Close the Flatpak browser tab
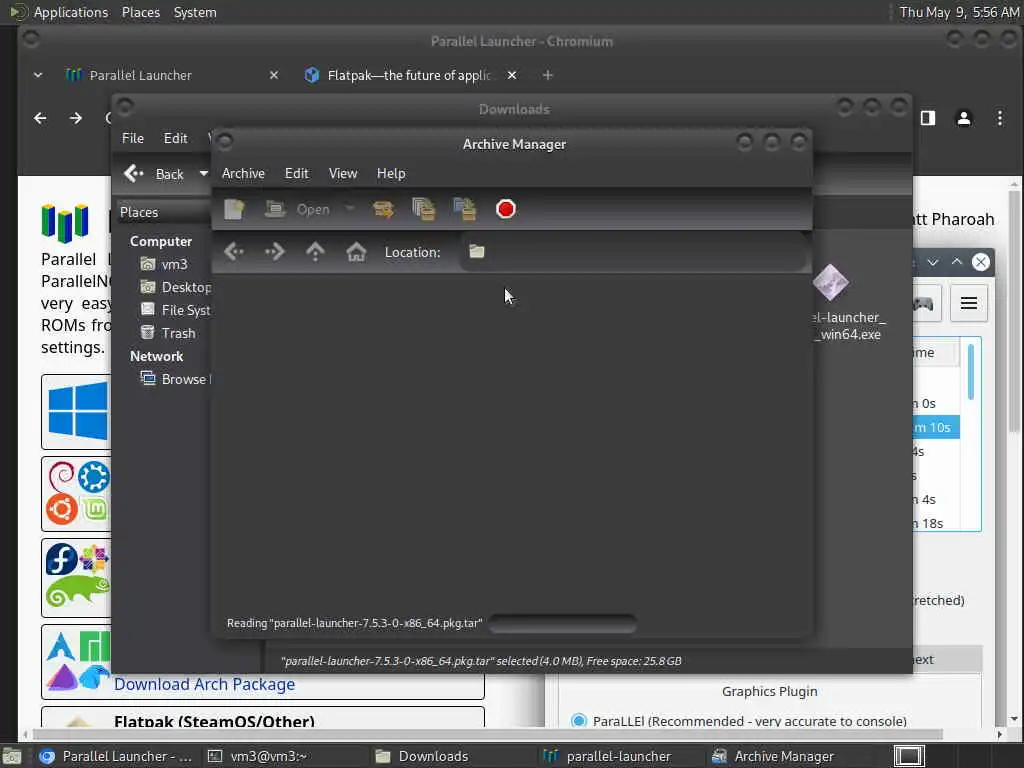The width and height of the screenshot is (1024, 768). click(512, 75)
